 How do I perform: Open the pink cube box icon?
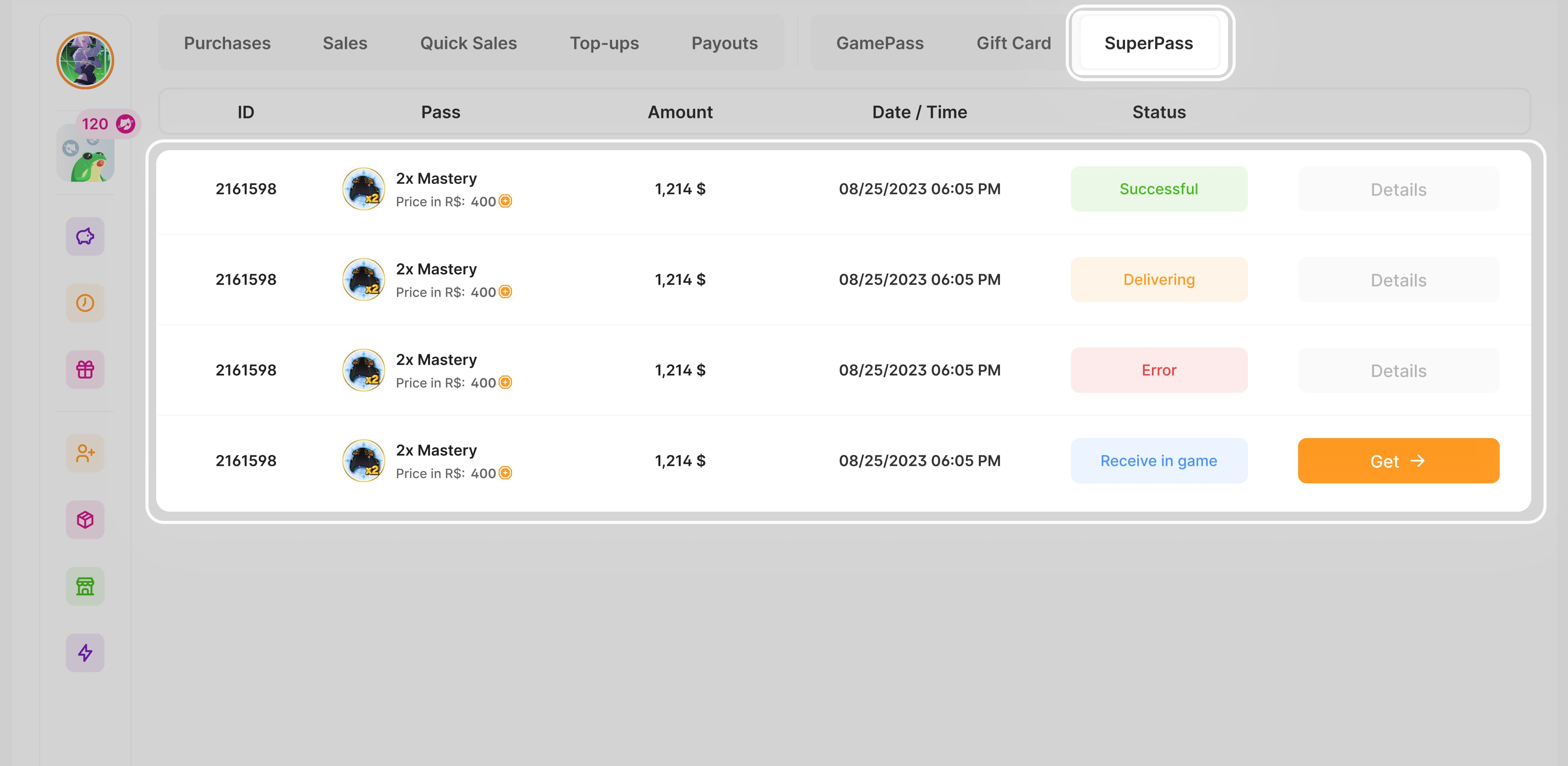(85, 519)
